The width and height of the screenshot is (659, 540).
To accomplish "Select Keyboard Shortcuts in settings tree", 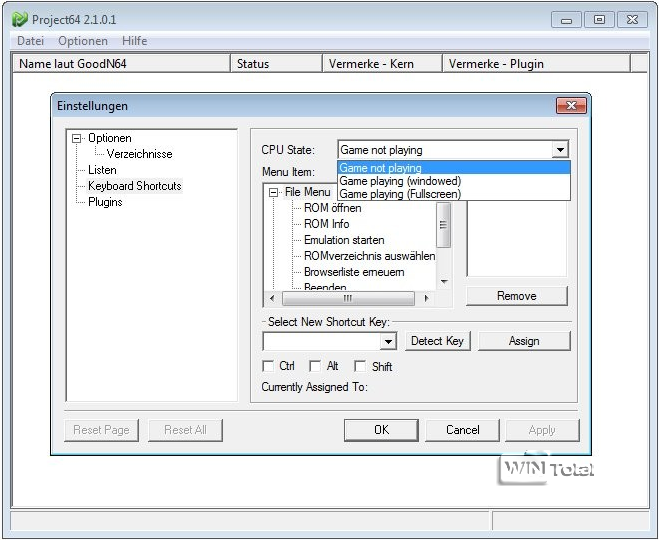I will (x=134, y=186).
